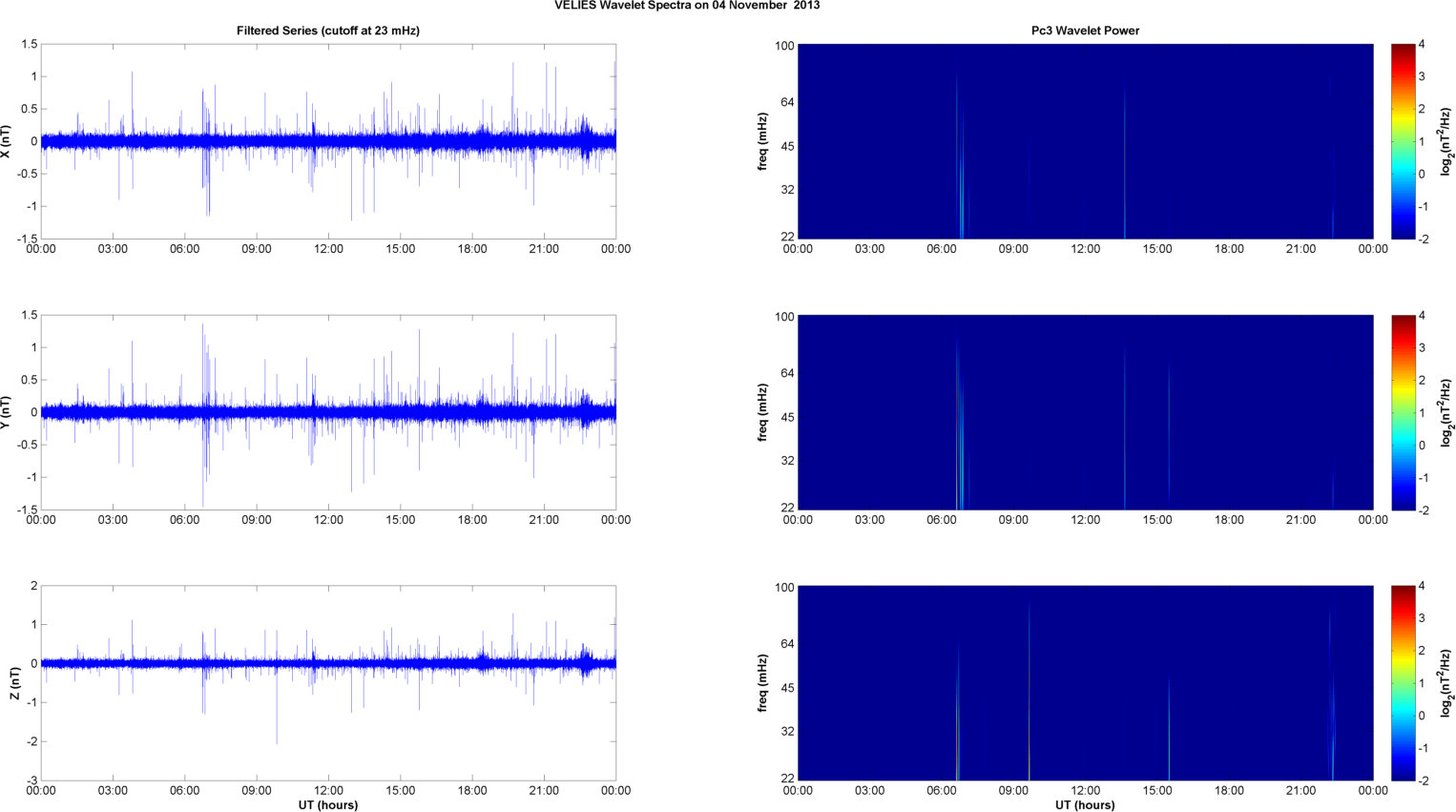Click the 'freq (mHz)' label of the X-row spectrogram
The image size is (1456, 812).
click(763, 141)
